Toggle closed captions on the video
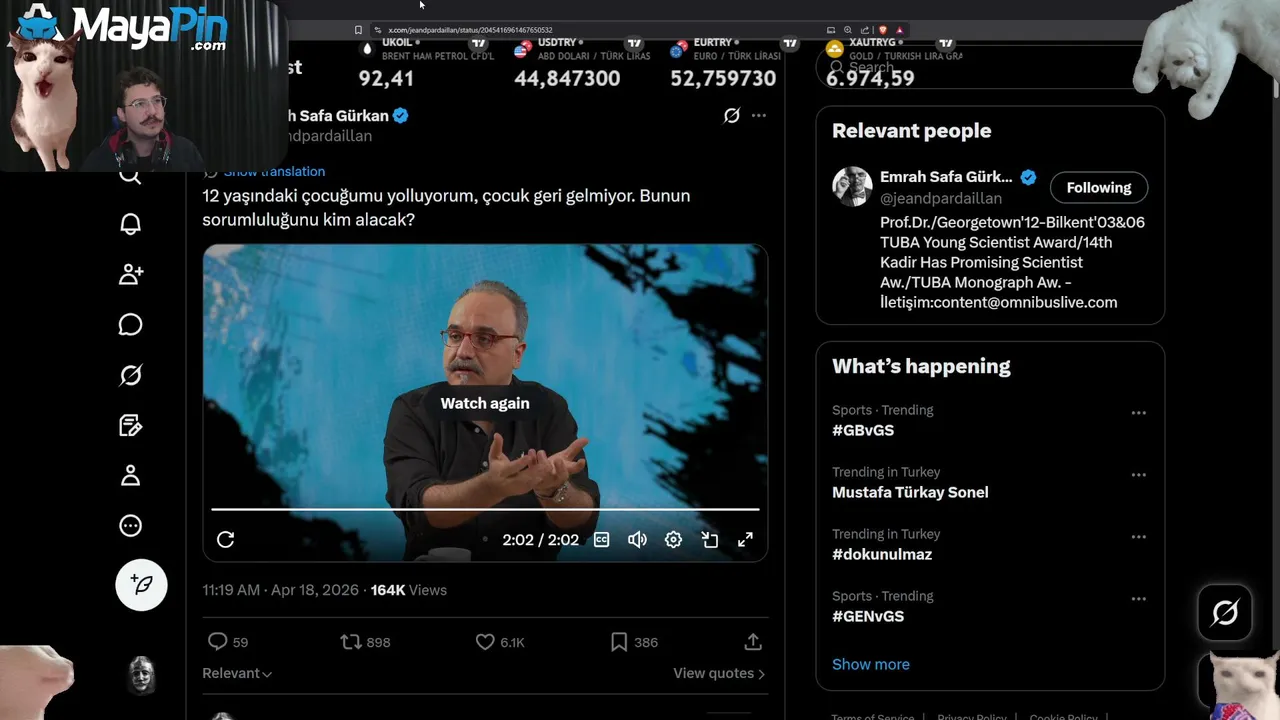The image size is (1280, 720). pyautogui.click(x=602, y=540)
